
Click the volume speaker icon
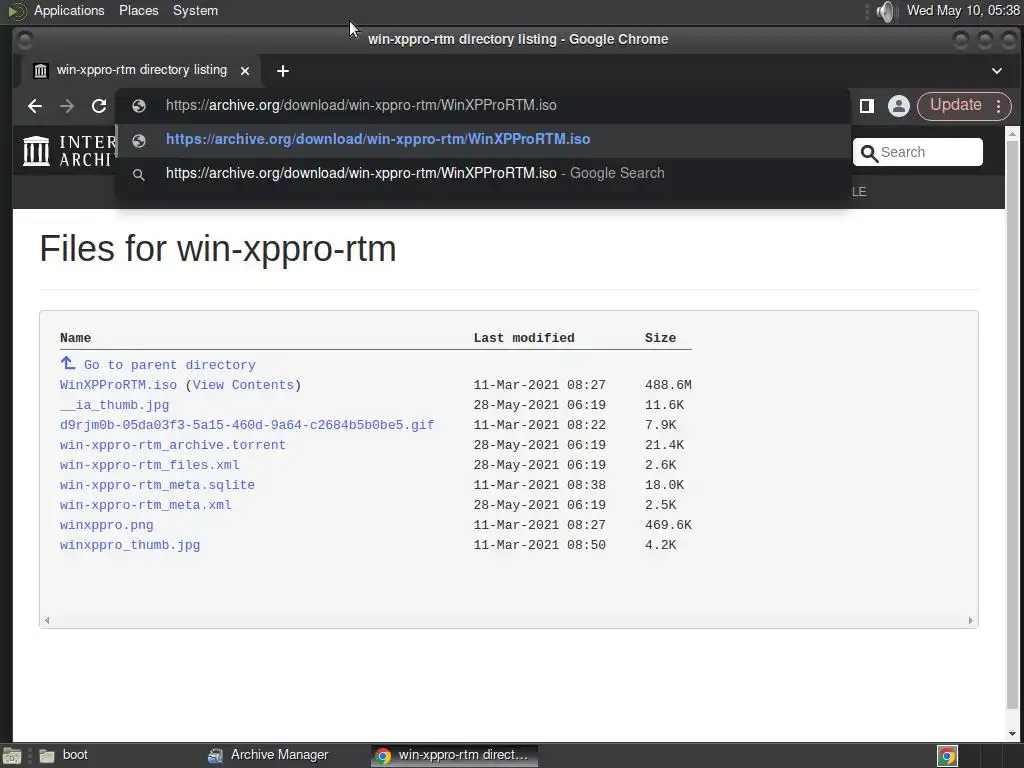(x=886, y=11)
